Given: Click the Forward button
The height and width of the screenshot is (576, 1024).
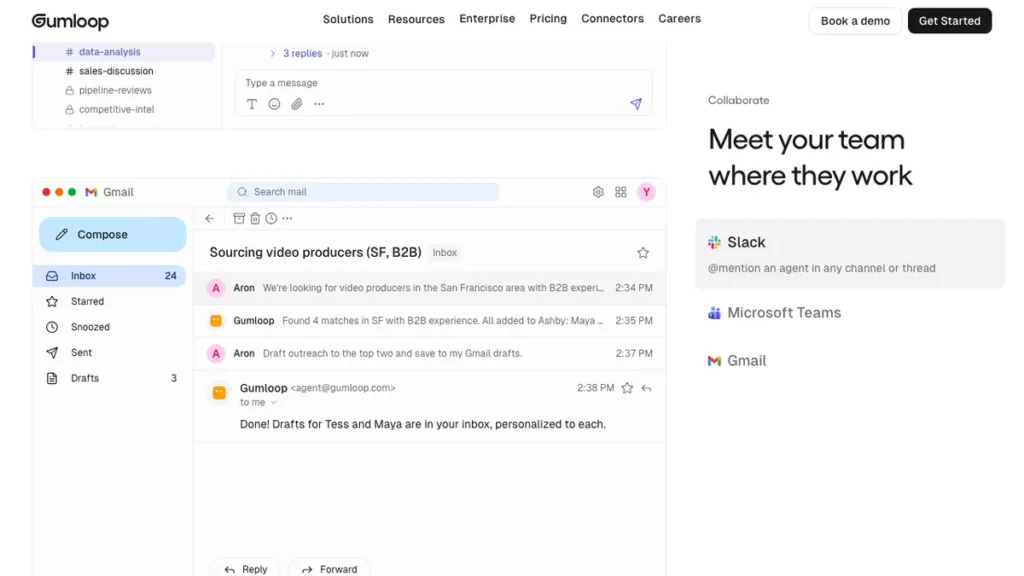Looking at the screenshot, I should tap(329, 569).
